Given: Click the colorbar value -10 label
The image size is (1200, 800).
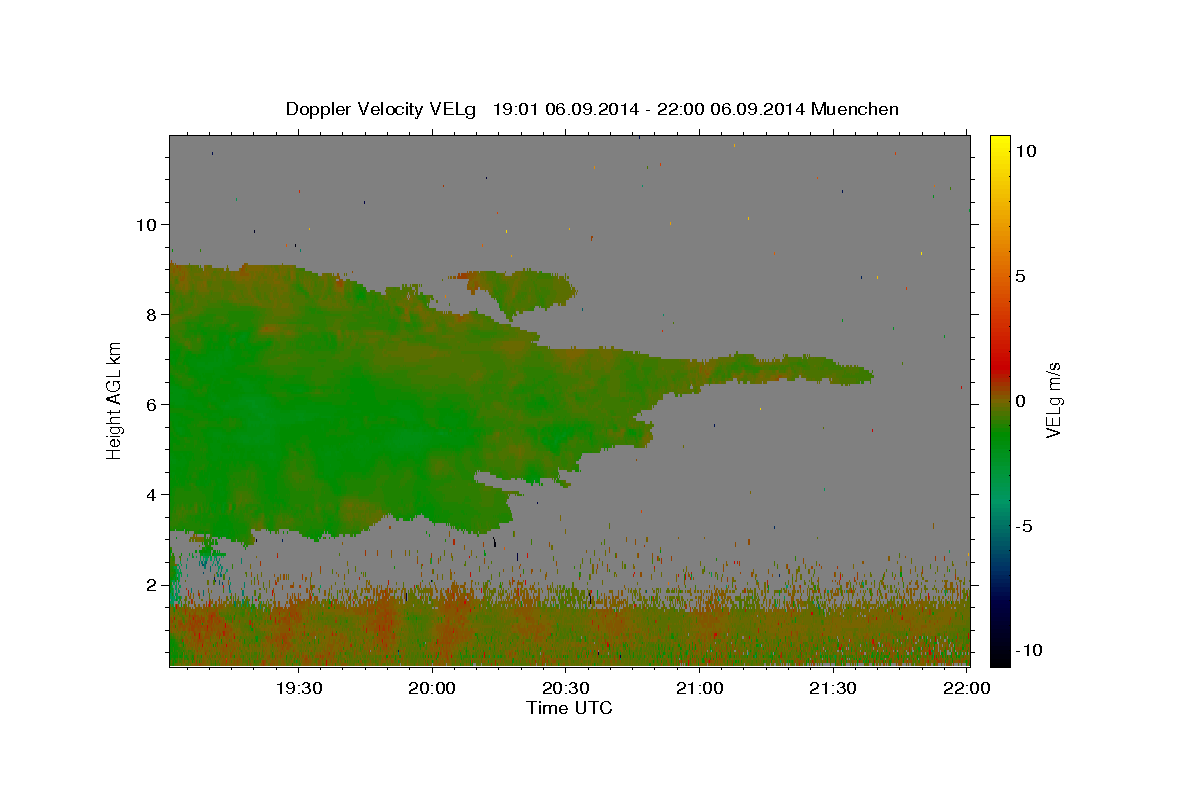Looking at the screenshot, I should (1028, 650).
